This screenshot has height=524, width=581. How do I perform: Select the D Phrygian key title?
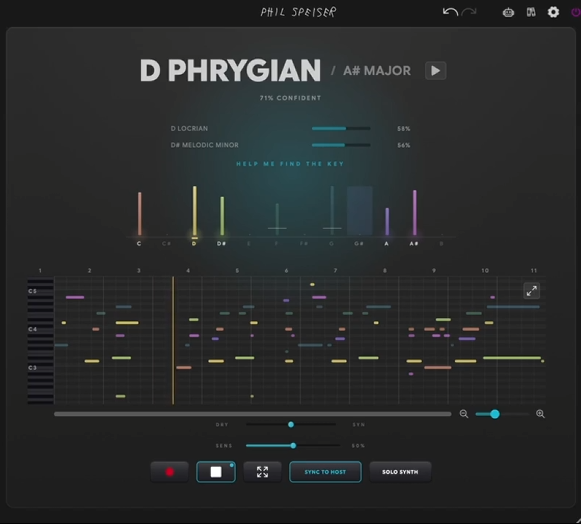coord(230,70)
